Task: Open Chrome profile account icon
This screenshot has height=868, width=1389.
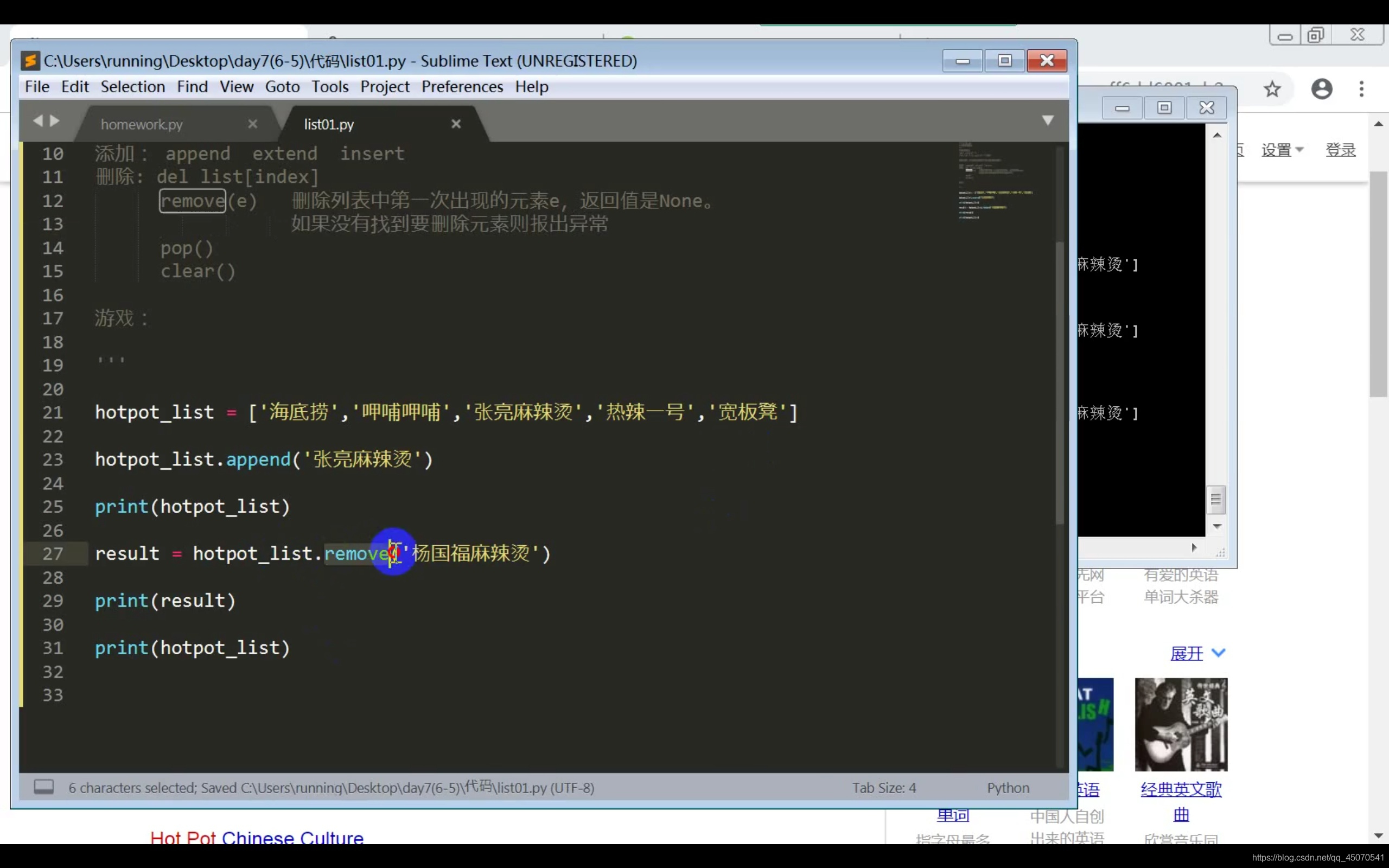Action: [x=1321, y=89]
